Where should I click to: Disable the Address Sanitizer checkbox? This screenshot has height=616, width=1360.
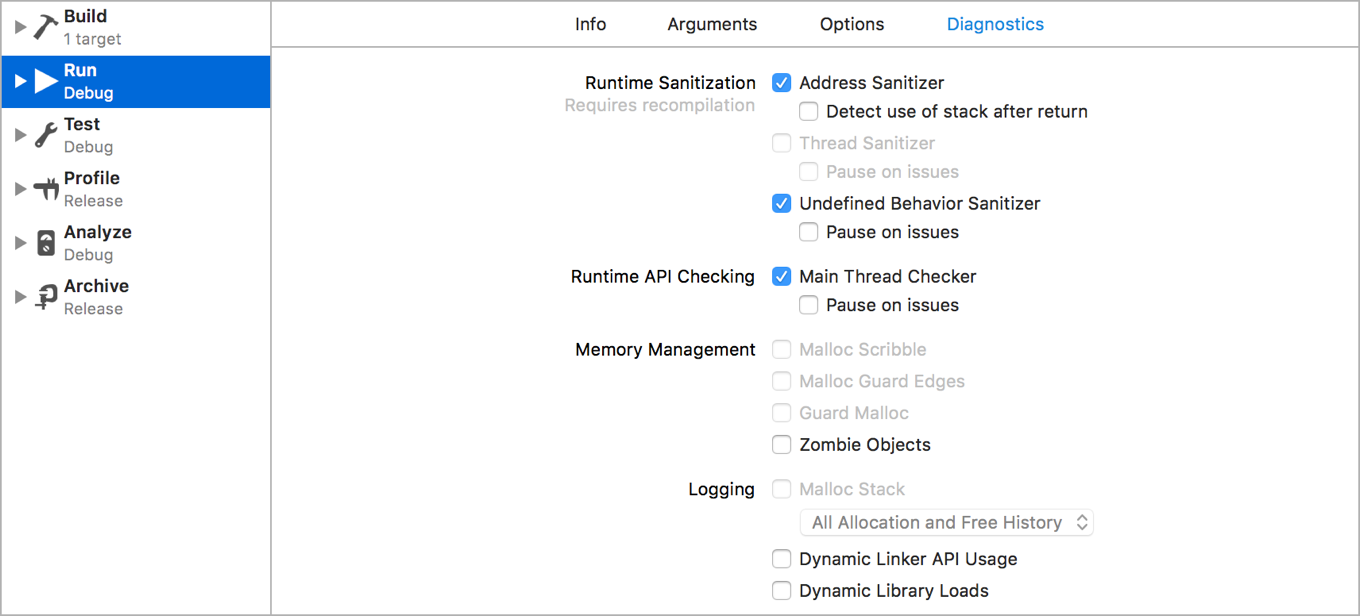pos(782,83)
